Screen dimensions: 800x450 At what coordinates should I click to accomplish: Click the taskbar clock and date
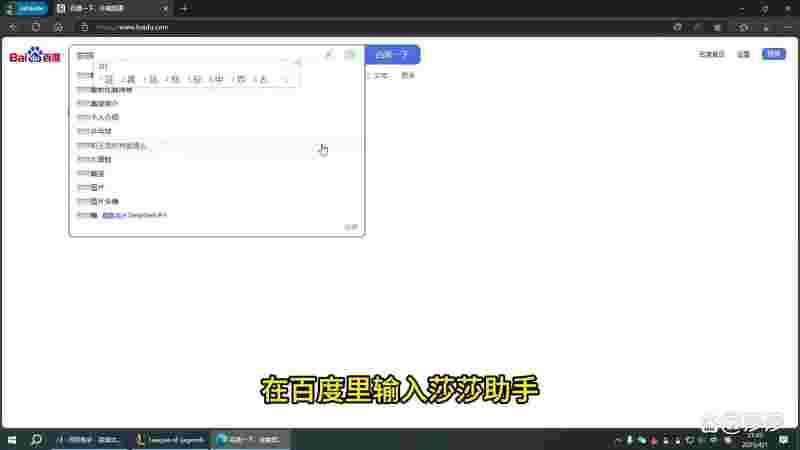pyautogui.click(x=754, y=440)
